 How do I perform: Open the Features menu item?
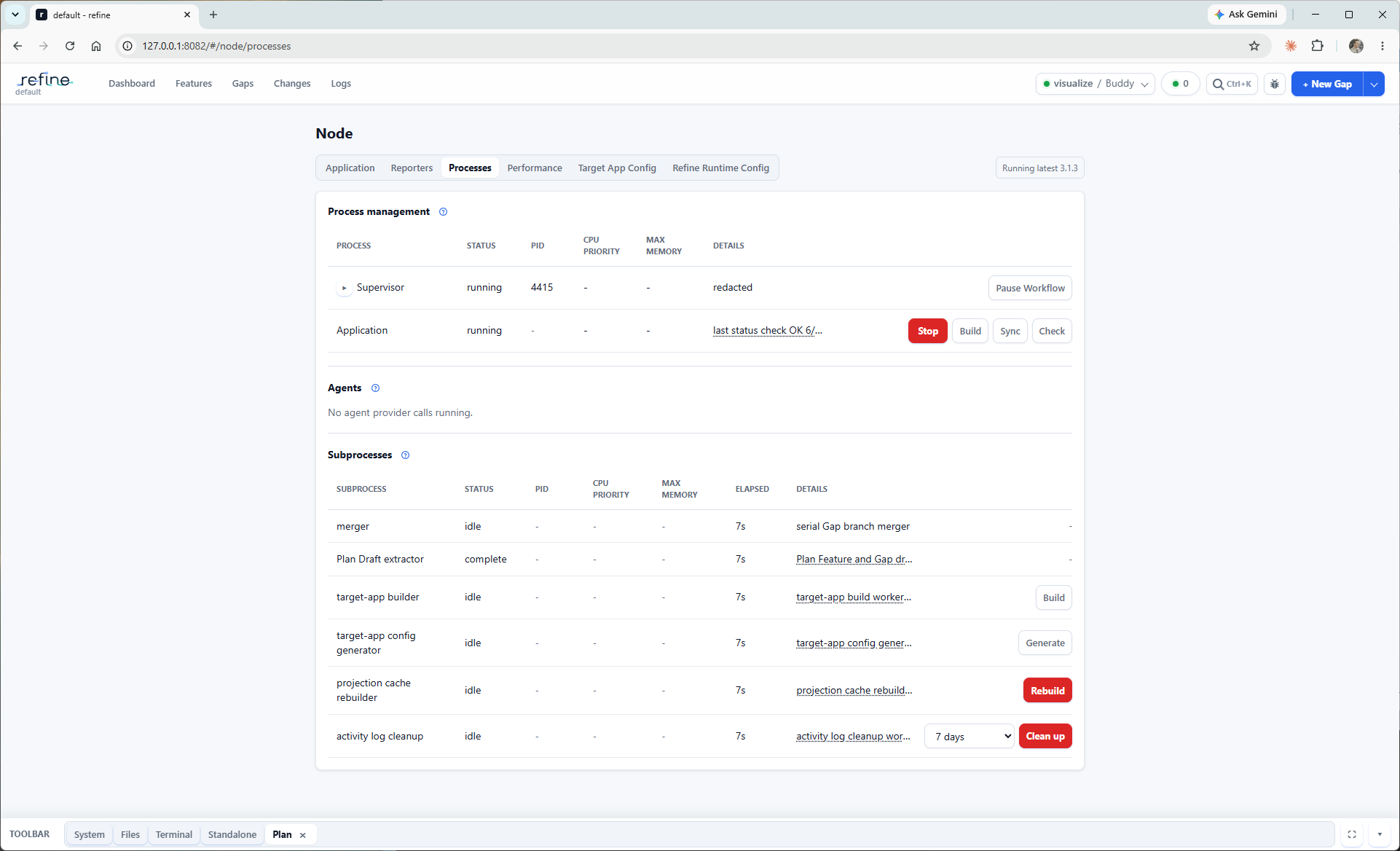click(x=194, y=84)
